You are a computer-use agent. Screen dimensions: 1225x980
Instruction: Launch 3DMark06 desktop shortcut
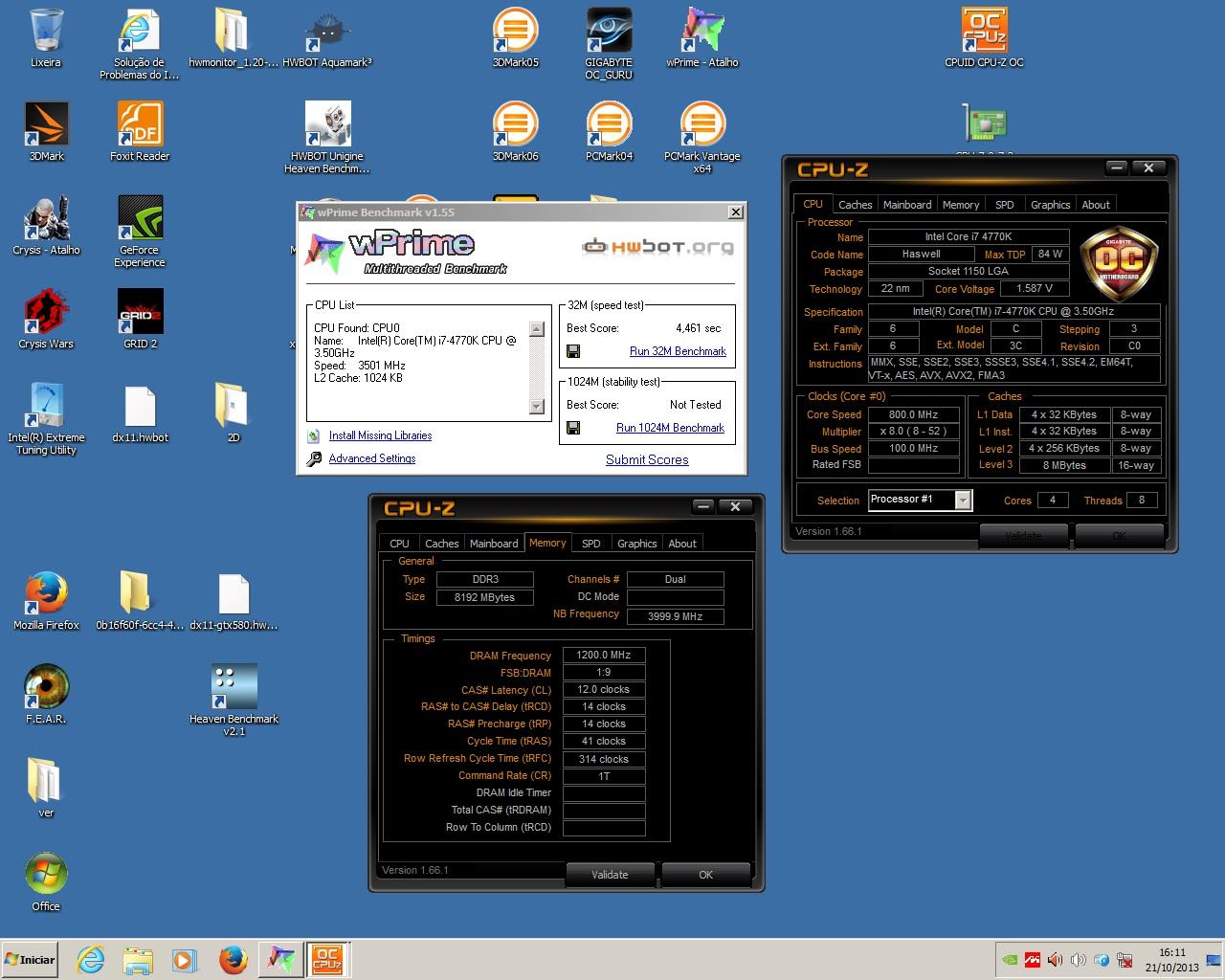tap(515, 132)
